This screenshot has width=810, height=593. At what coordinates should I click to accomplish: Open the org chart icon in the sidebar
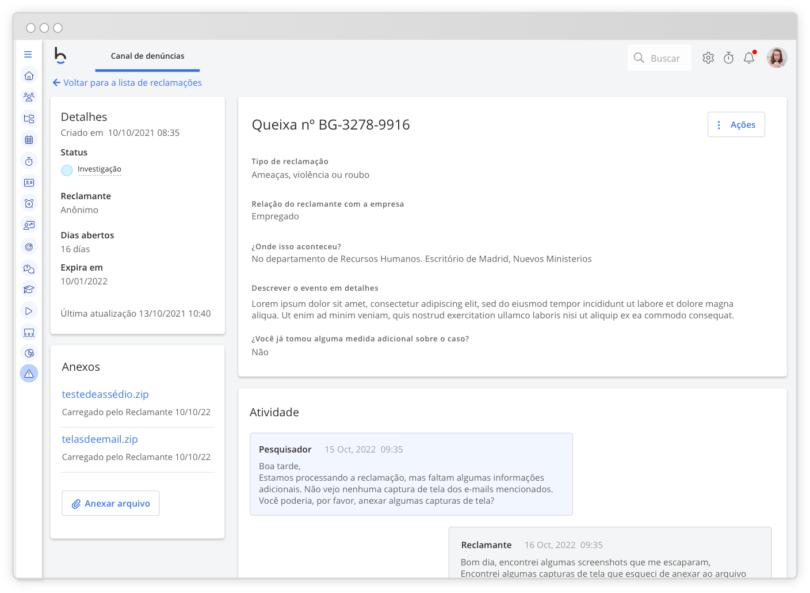click(29, 118)
